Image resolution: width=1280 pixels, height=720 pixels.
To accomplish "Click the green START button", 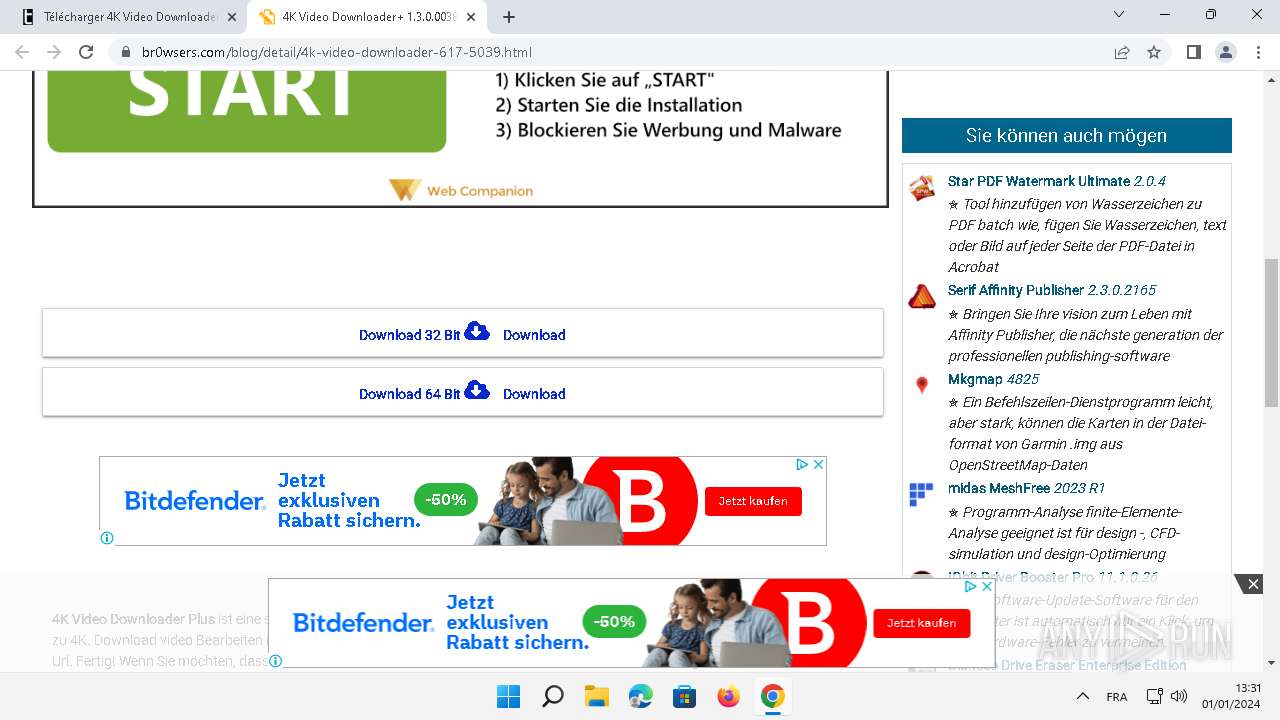I will click(x=246, y=110).
